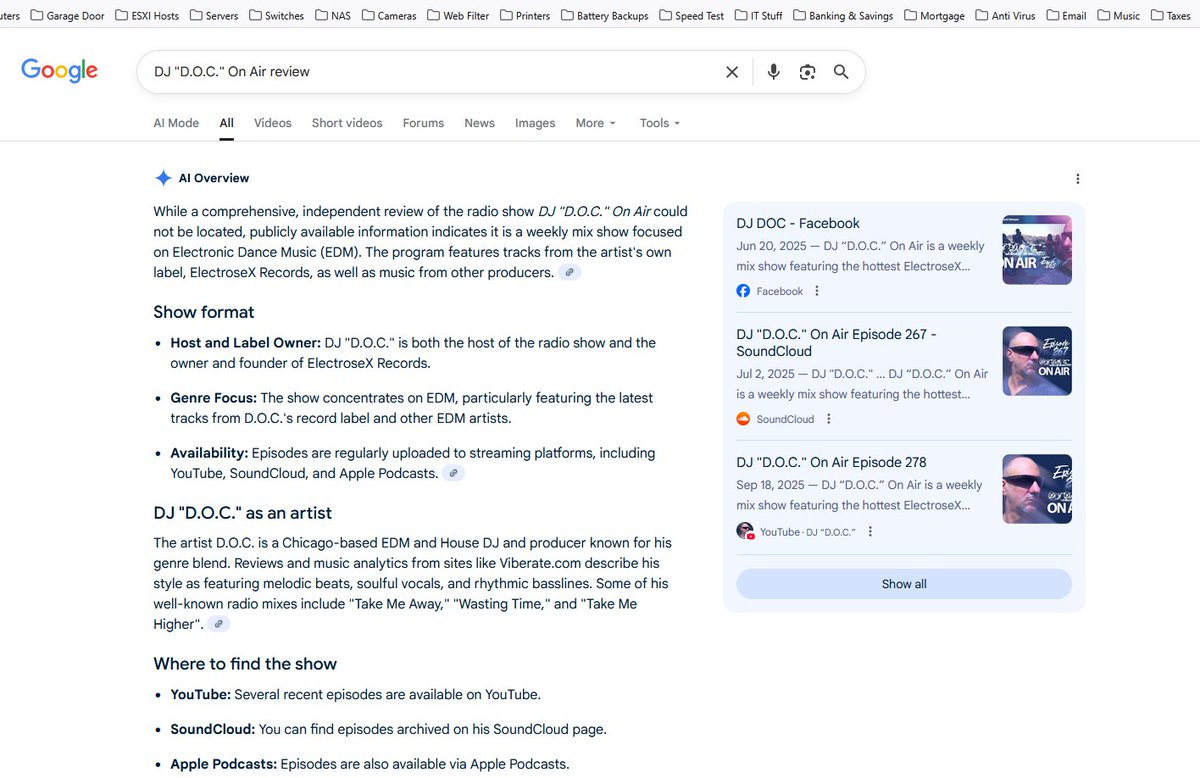Screen dimensions: 1200x778
Task: Open the Mortgage bookmark folder
Action: [x=934, y=16]
